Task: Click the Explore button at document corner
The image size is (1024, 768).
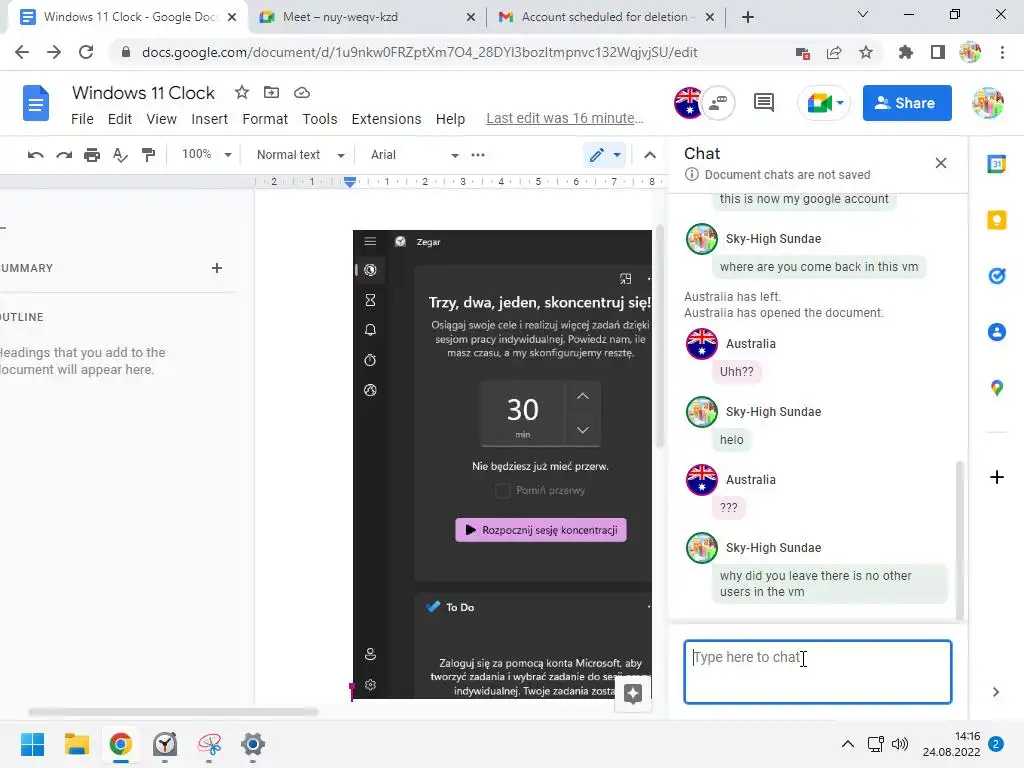Action: (633, 694)
